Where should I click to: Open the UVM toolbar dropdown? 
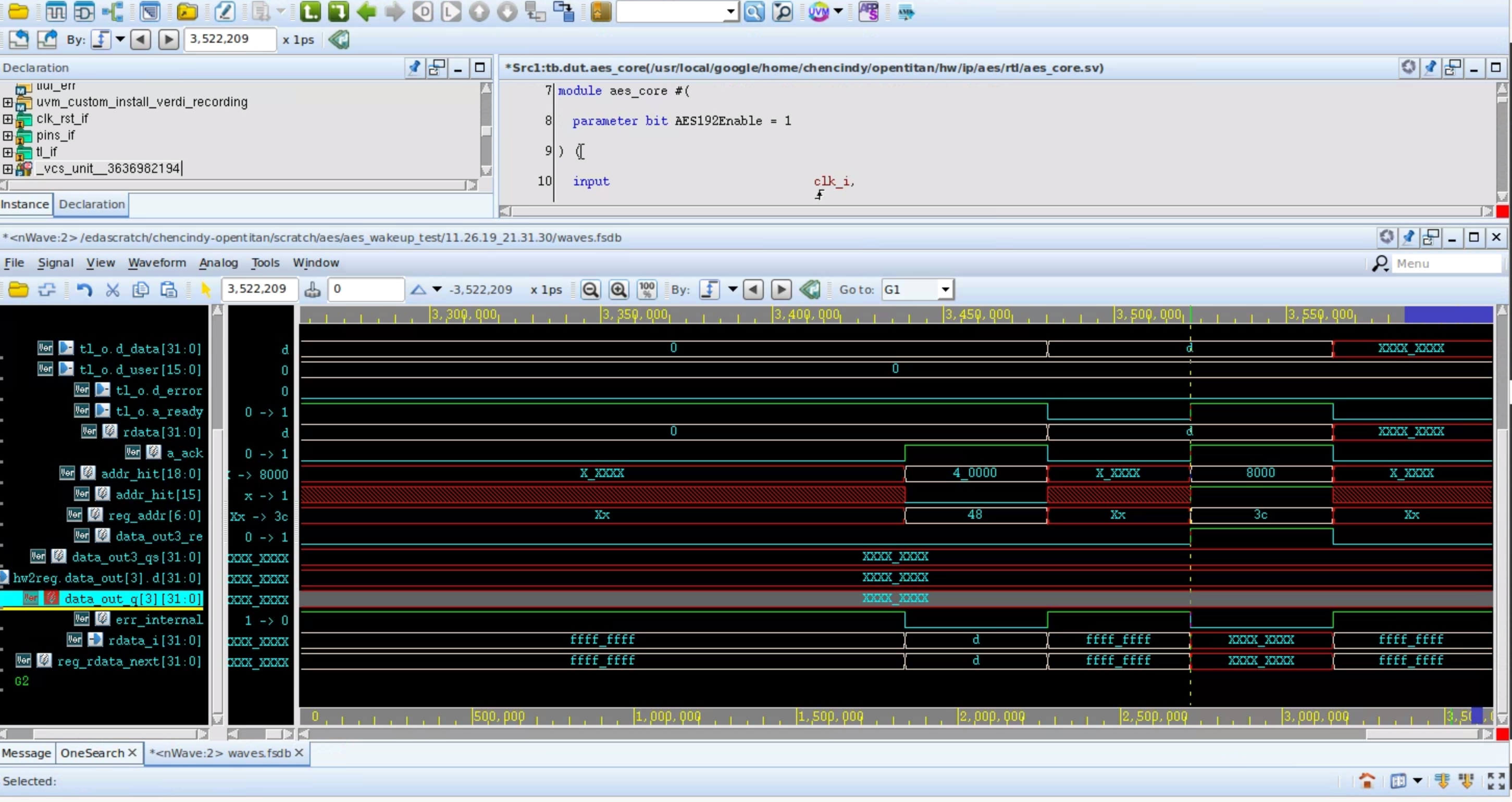point(839,12)
